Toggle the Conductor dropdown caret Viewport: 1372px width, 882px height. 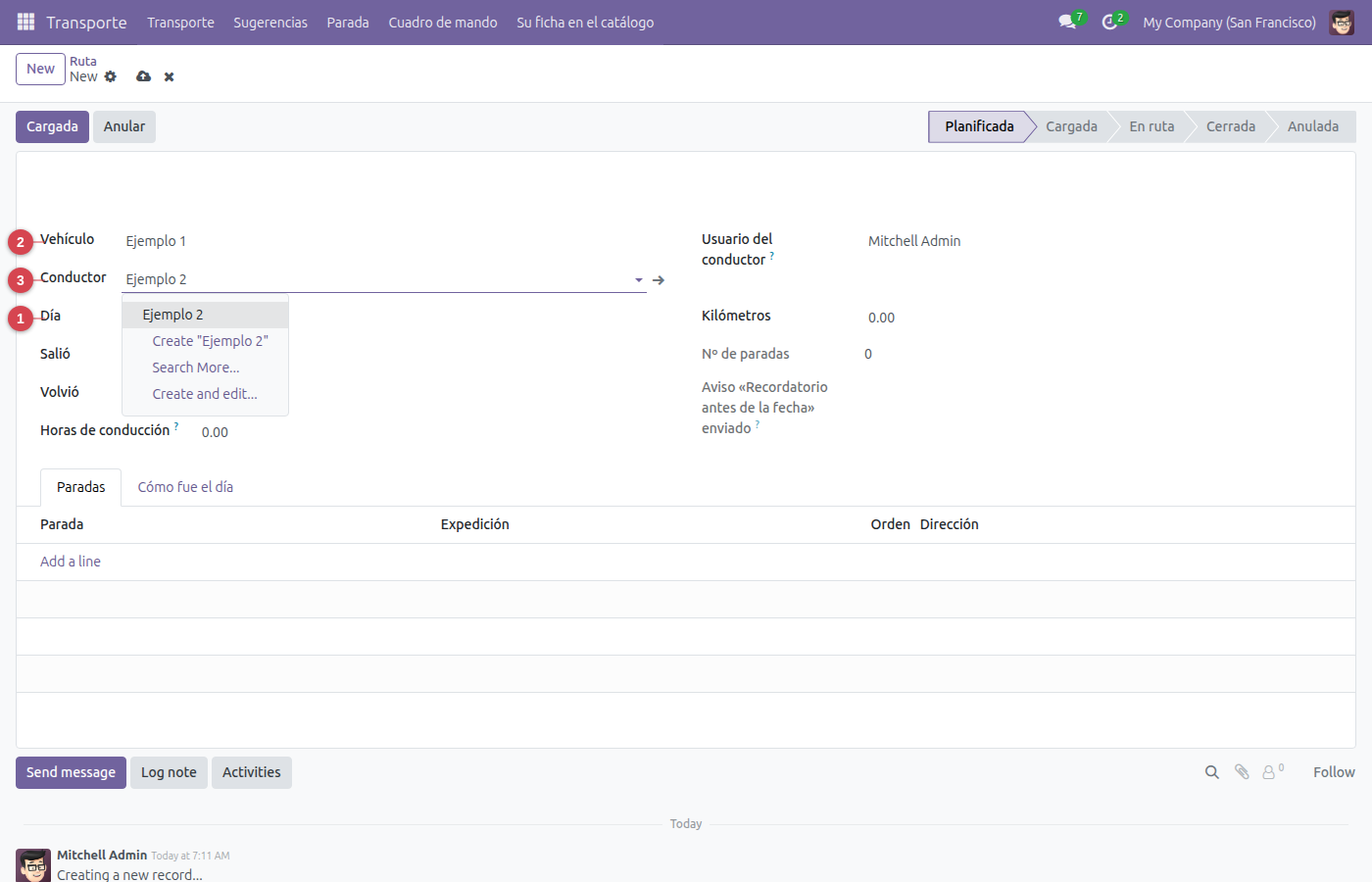point(639,280)
